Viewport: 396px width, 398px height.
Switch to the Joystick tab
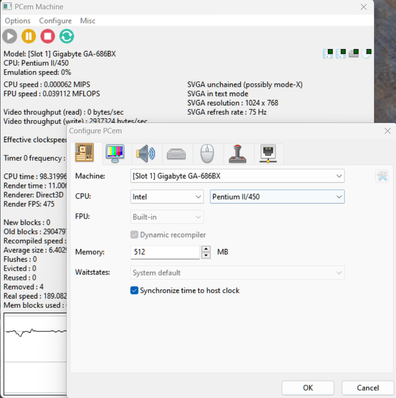238,153
